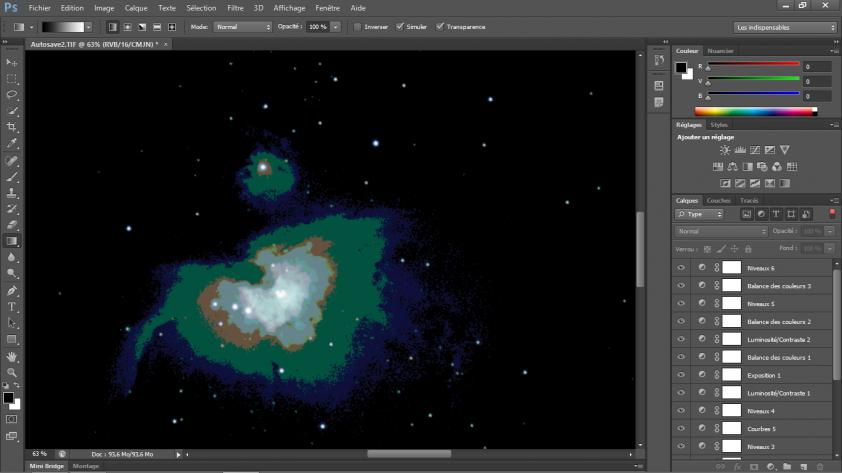Open the Les indispensables workspace dropdown
The image size is (842, 473).
[x=785, y=27]
